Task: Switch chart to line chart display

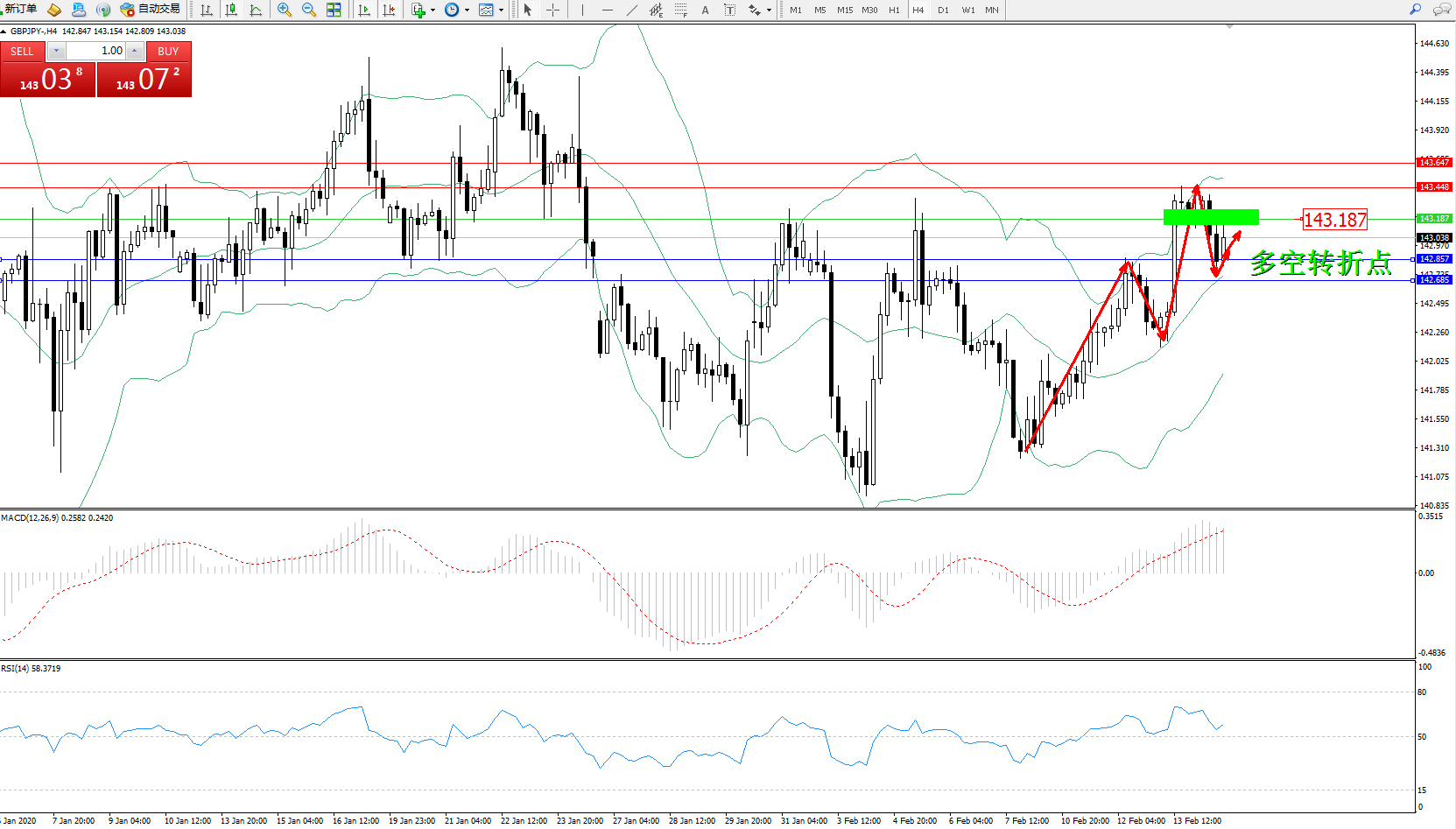Action: 256,10
